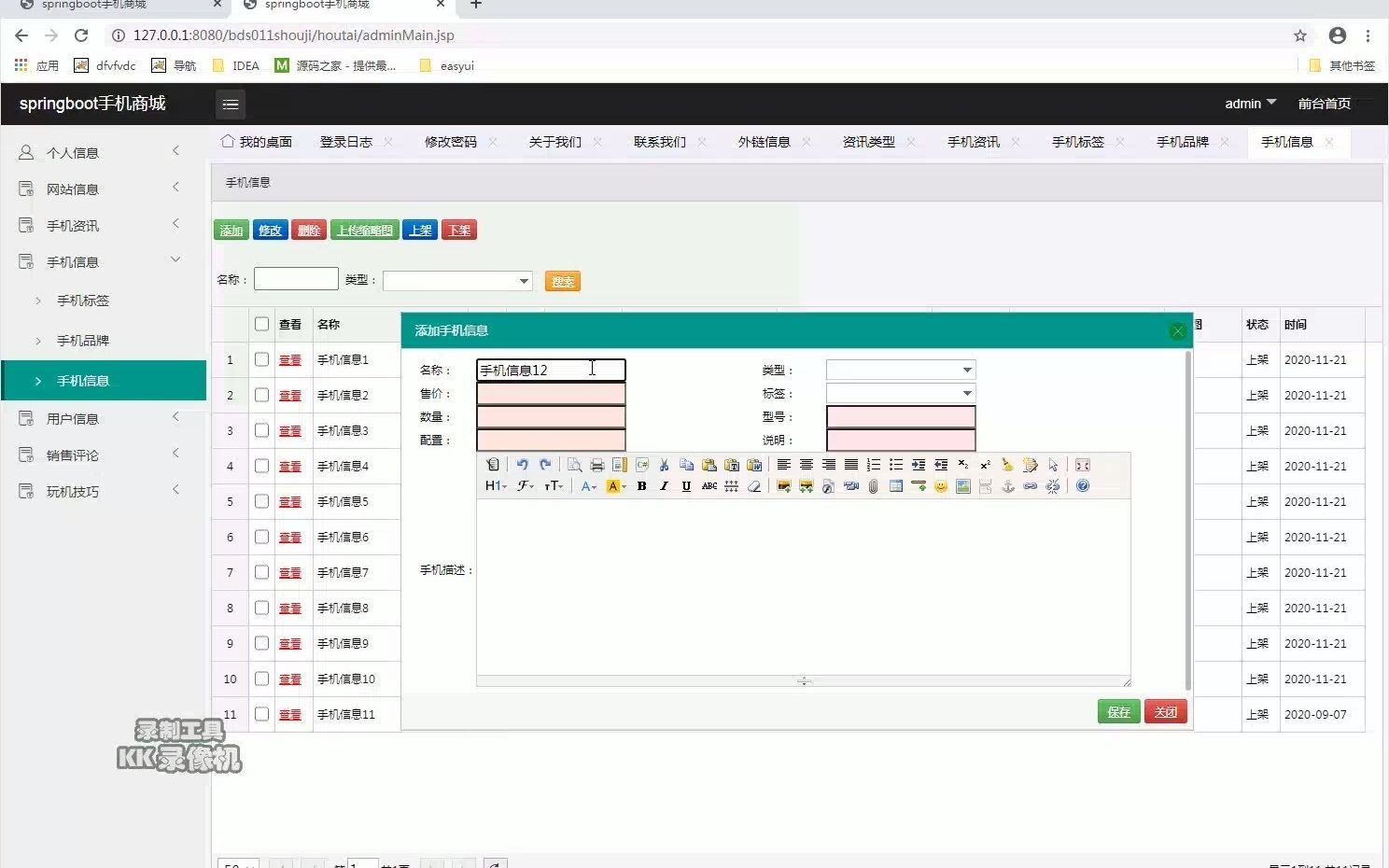Check the checkbox for 手机信息11
The height and width of the screenshot is (868, 1389).
point(261,714)
